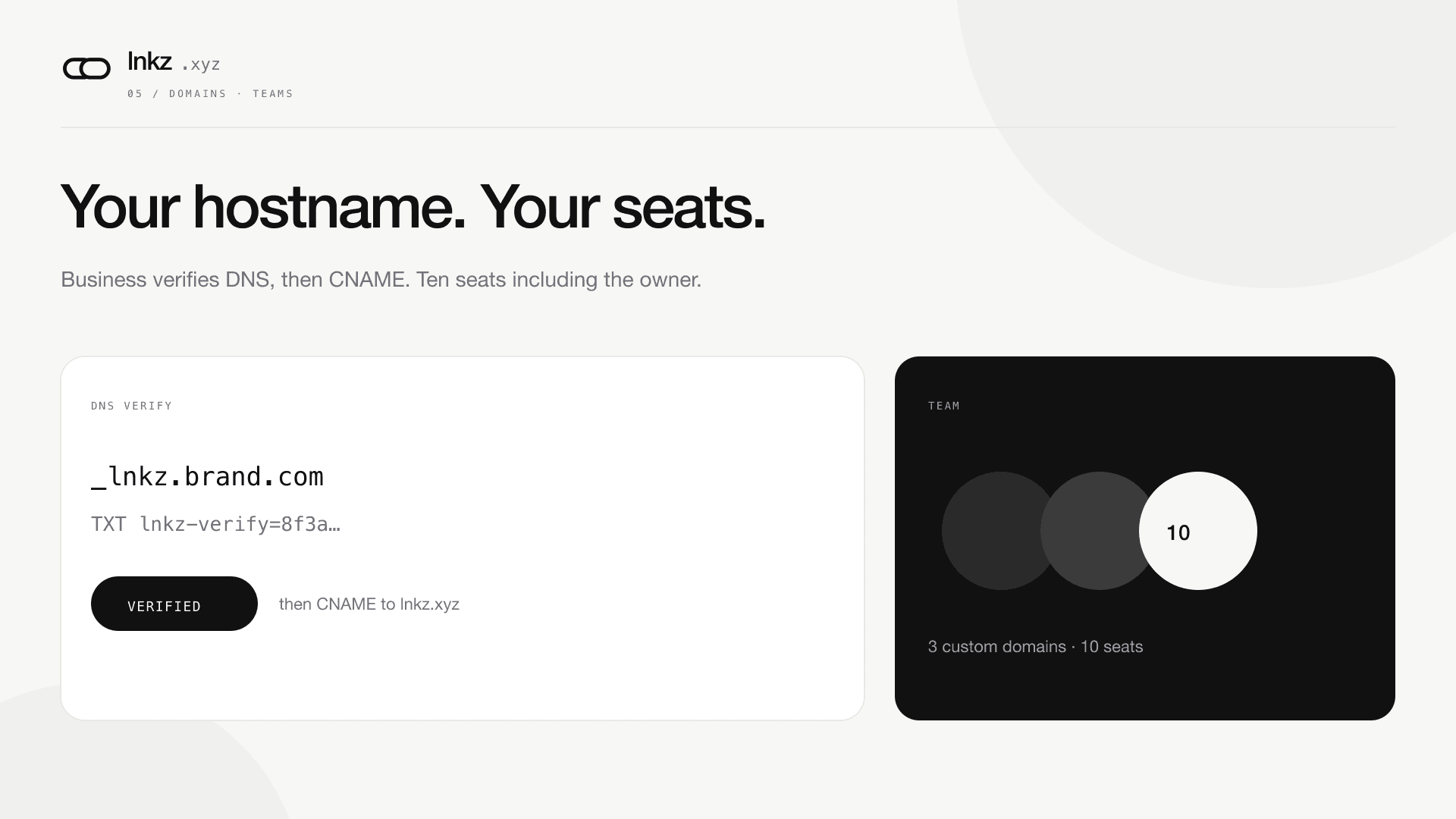Click the TXT lnkz-verify=8f3a… record value
Viewport: 1456px width, 819px height.
click(215, 524)
